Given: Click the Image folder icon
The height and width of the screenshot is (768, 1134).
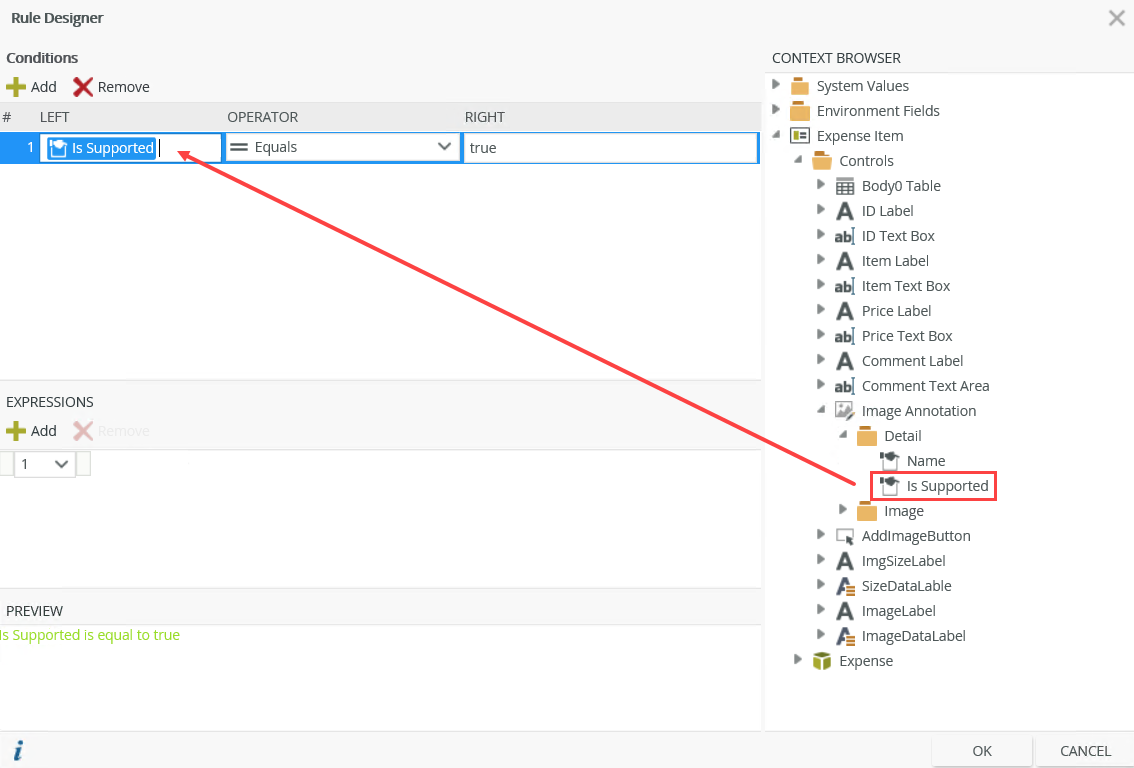Looking at the screenshot, I should (866, 511).
